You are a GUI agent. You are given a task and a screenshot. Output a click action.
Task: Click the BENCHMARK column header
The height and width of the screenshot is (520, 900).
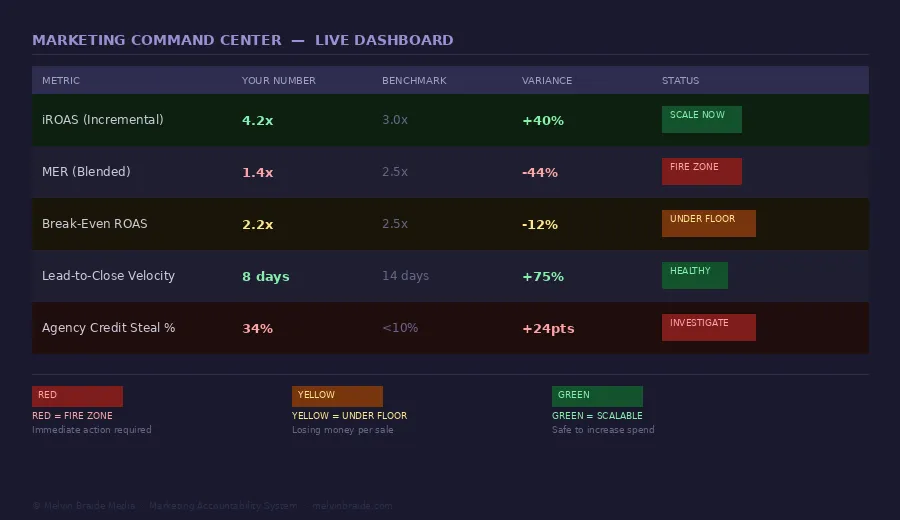click(x=414, y=80)
